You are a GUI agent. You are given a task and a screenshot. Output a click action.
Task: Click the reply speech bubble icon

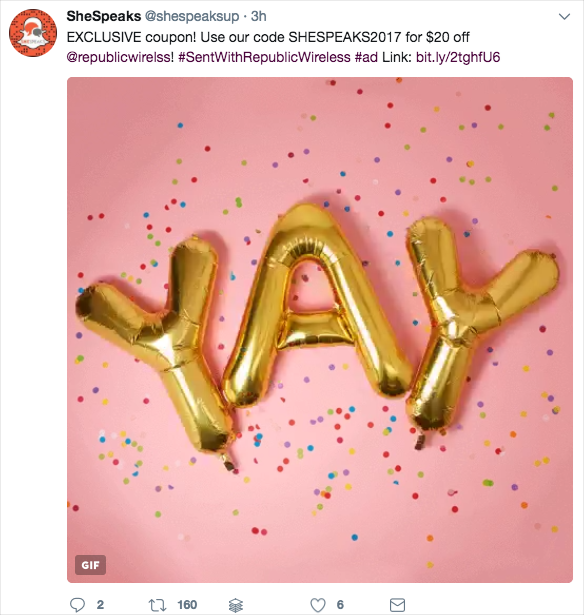[77, 605]
